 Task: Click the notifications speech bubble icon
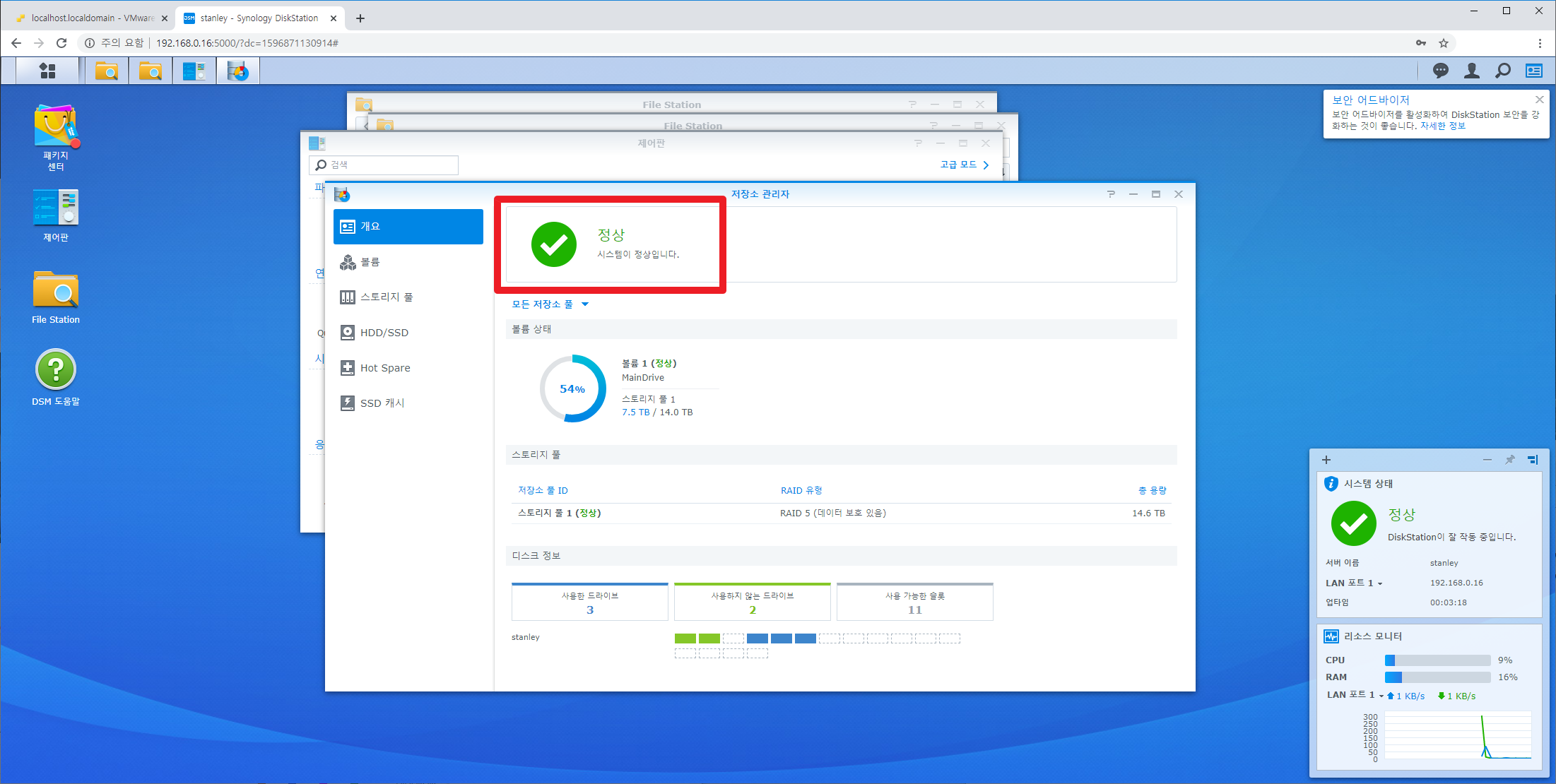pos(1440,71)
